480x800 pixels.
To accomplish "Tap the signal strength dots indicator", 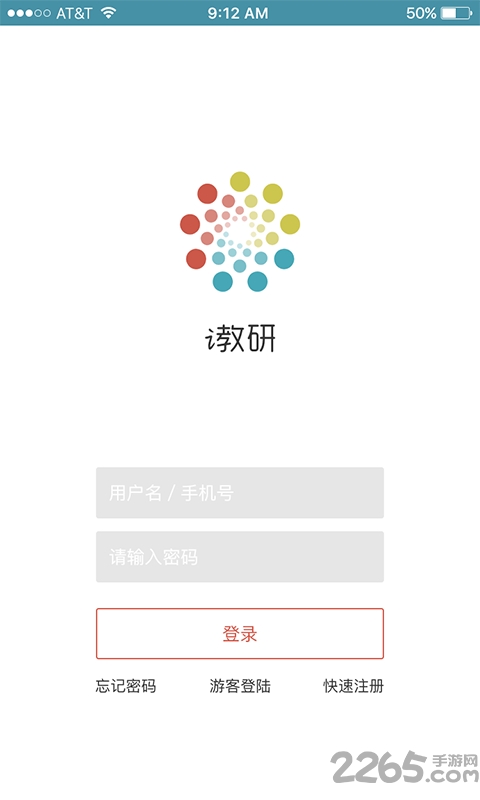I will coord(29,13).
